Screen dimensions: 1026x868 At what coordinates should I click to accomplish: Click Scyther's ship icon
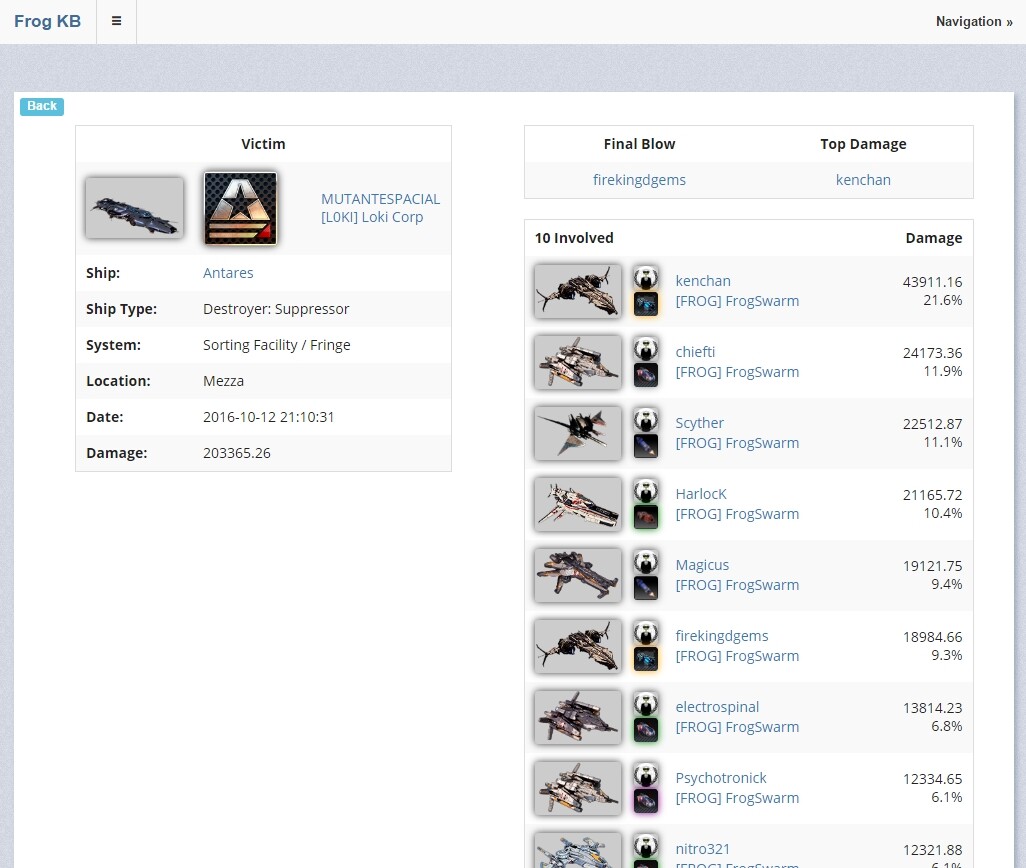pos(578,433)
